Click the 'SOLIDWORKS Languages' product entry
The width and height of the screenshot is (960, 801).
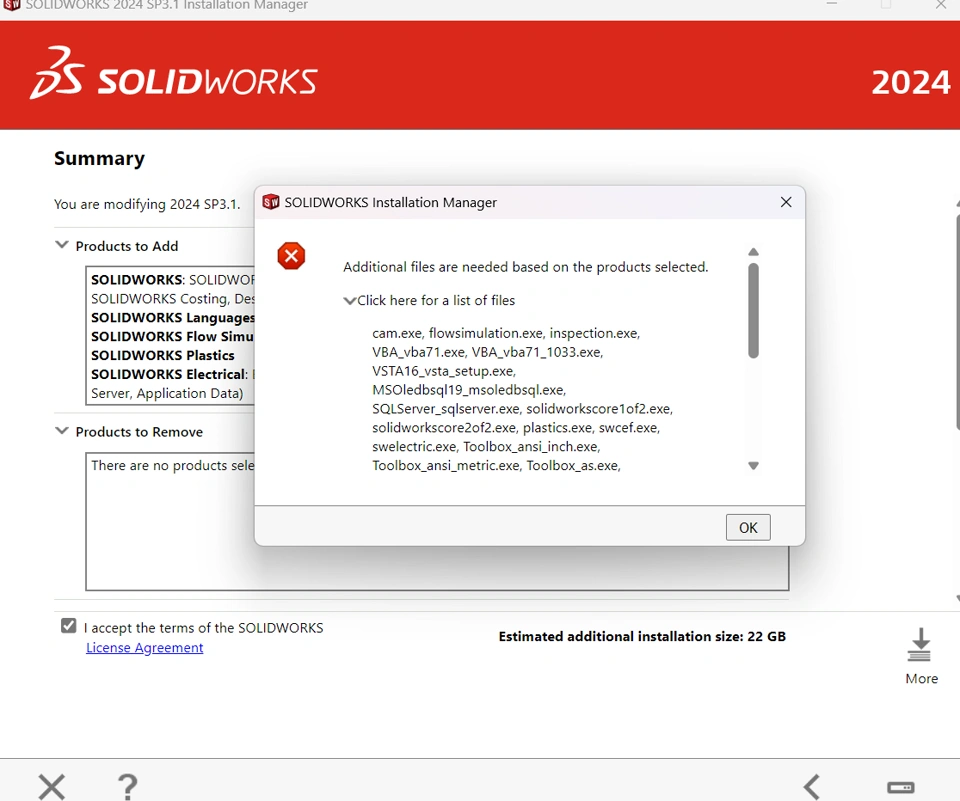pyautogui.click(x=173, y=317)
